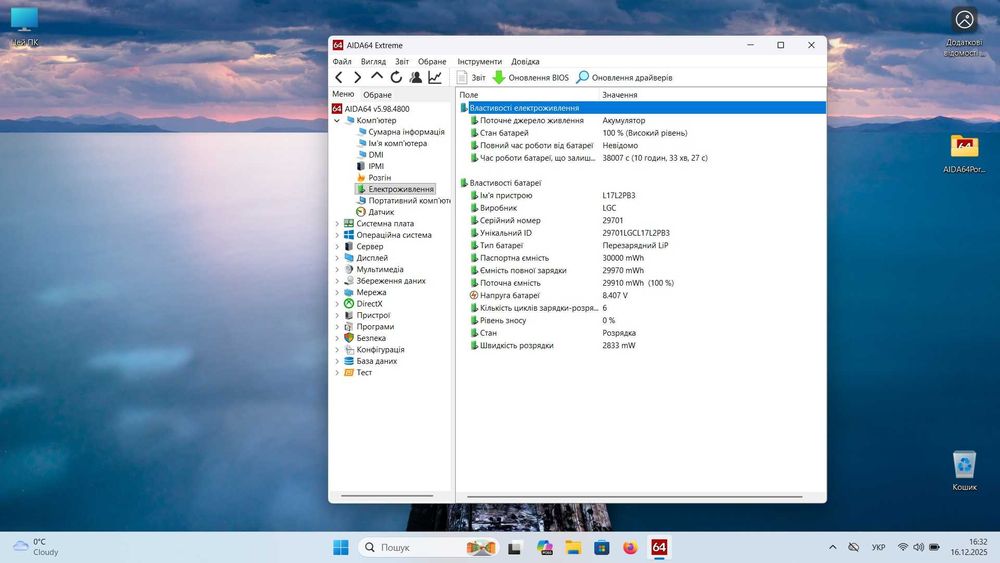1000x563 pixels.
Task: Go up one level with the up arrow icon
Action: [377, 77]
